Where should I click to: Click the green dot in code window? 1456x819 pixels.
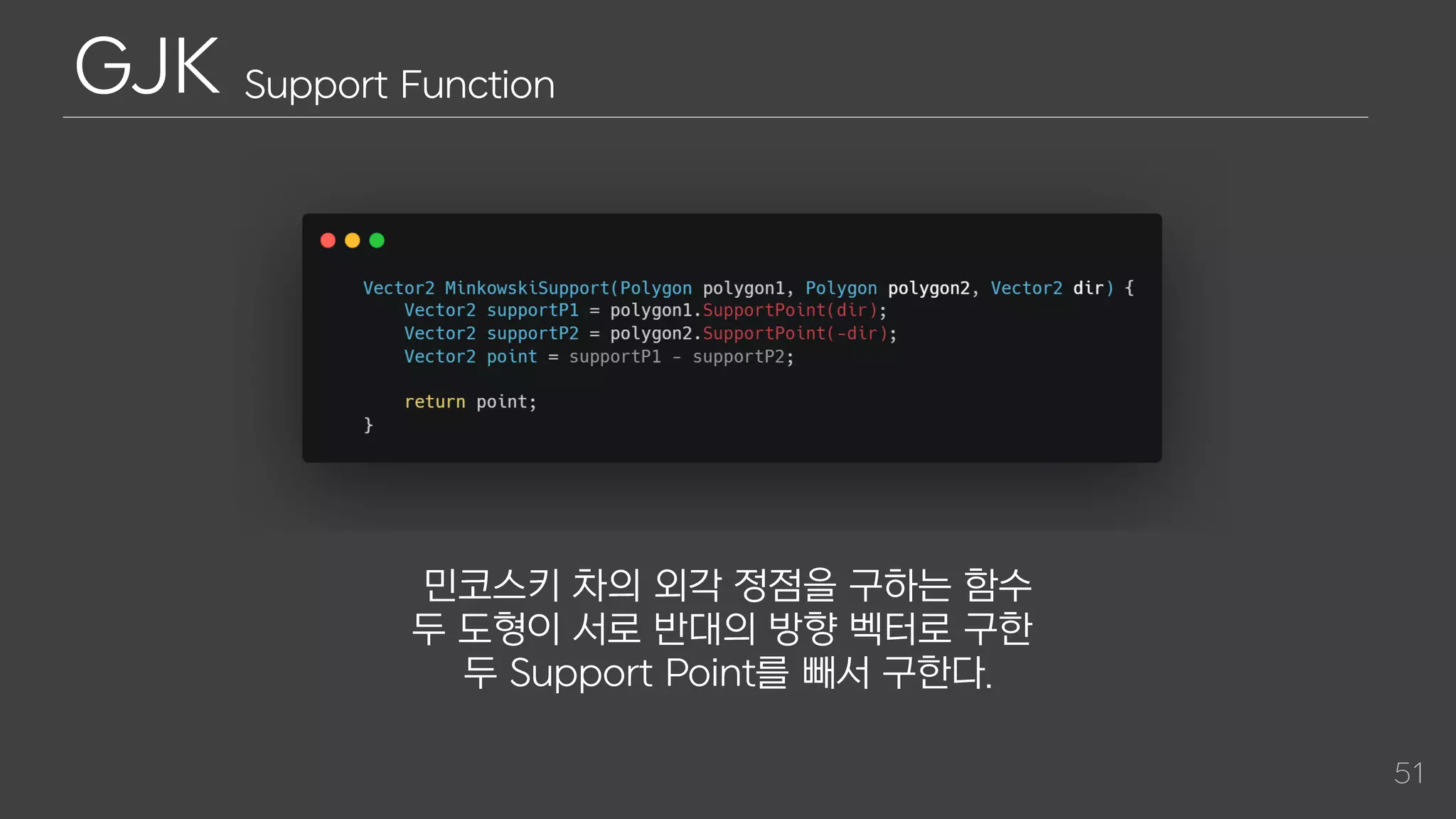pos(377,240)
